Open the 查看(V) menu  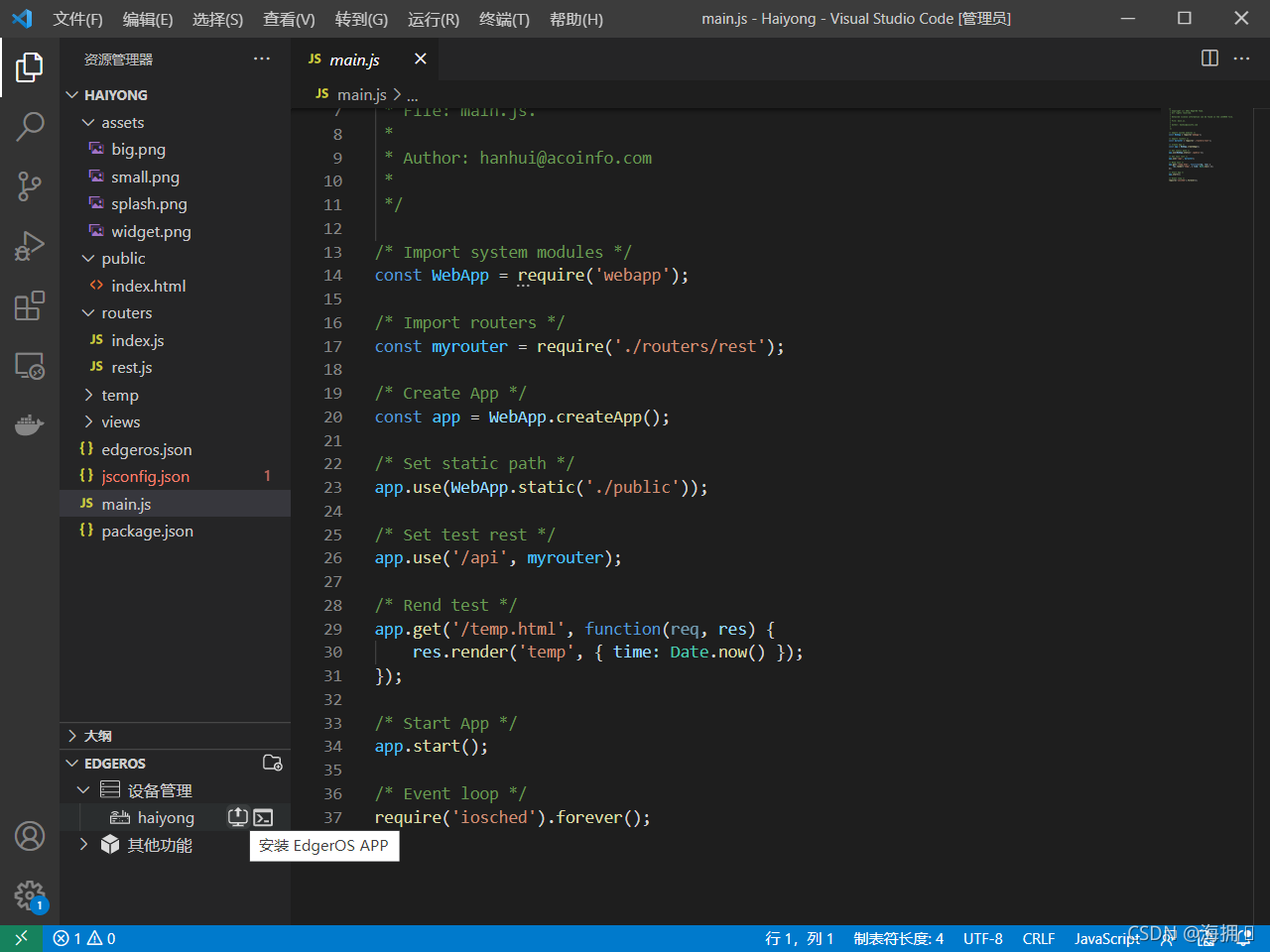pos(289,19)
